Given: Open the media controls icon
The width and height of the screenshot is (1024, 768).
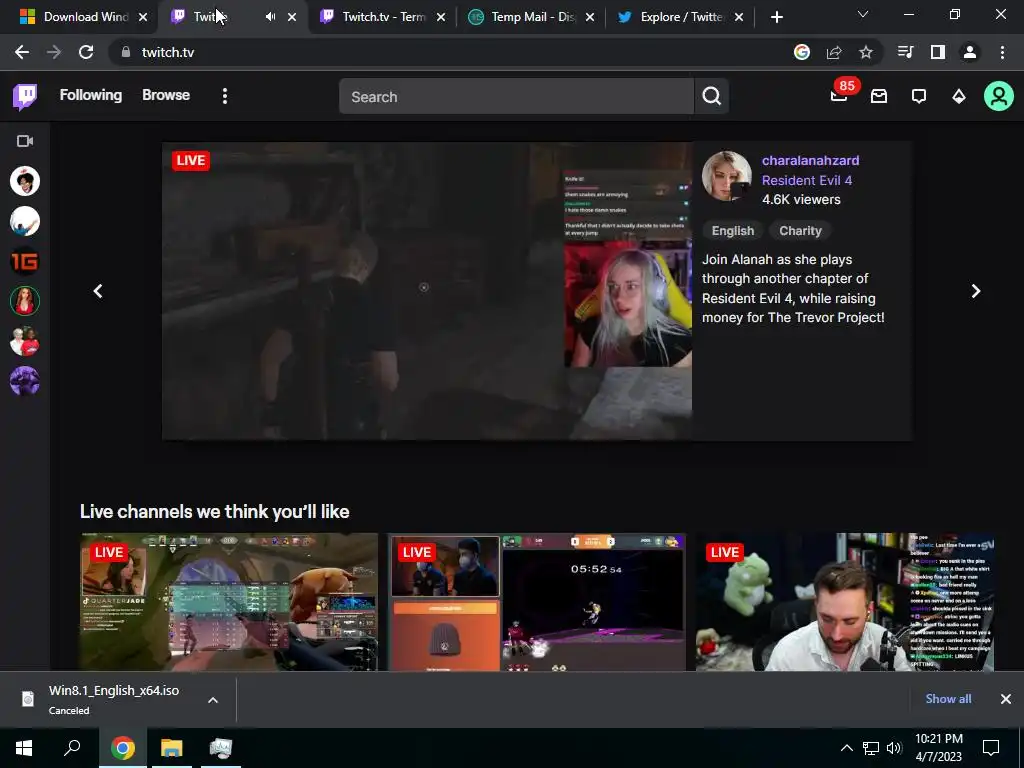Looking at the screenshot, I should pos(905,52).
